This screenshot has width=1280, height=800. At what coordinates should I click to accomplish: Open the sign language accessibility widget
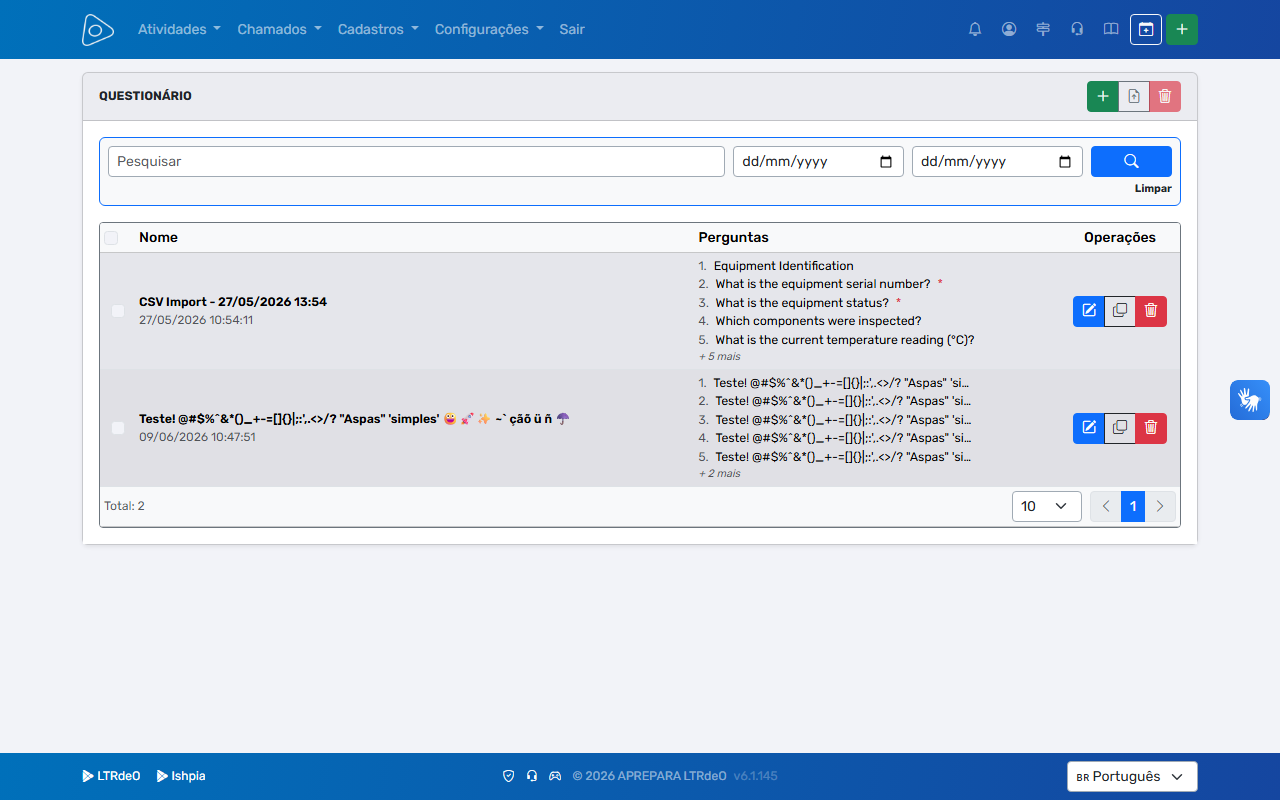(x=1250, y=400)
